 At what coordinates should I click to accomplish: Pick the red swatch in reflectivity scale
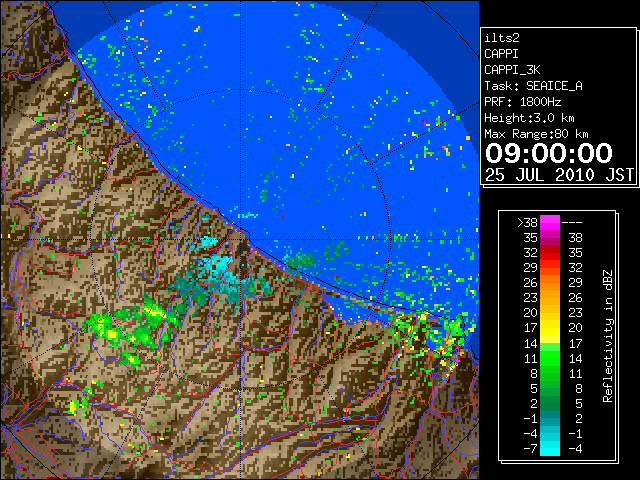tap(550, 253)
